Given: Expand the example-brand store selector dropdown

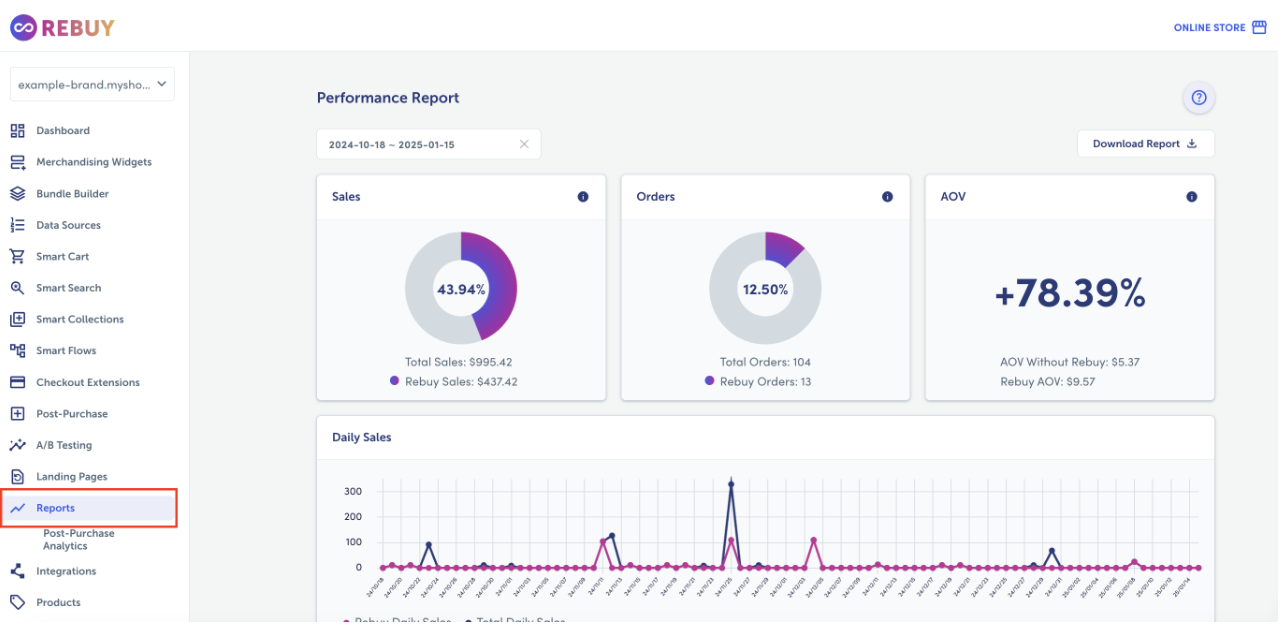Looking at the screenshot, I should tap(92, 85).
